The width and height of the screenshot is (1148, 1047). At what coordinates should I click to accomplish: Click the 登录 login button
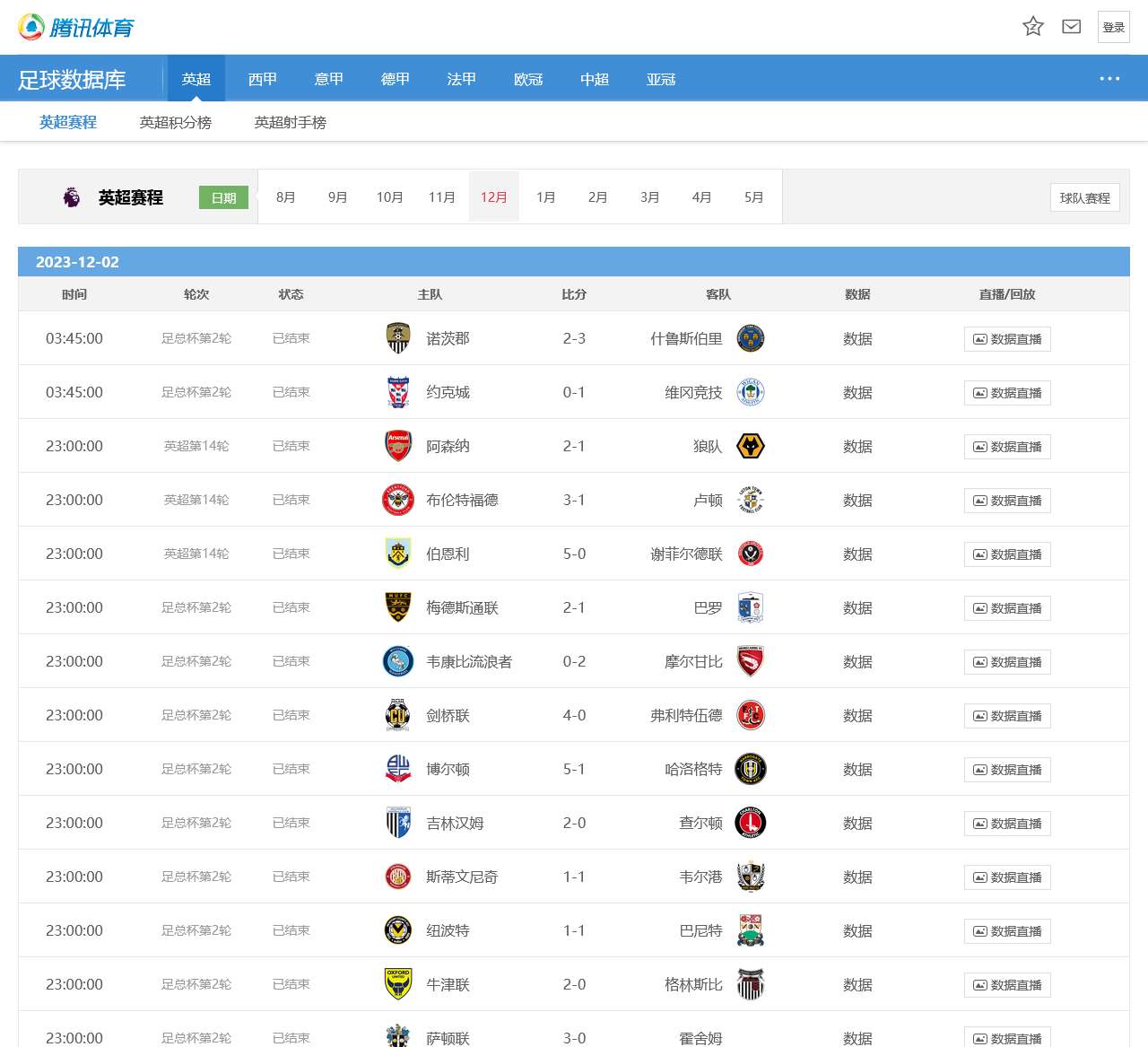[x=1114, y=27]
